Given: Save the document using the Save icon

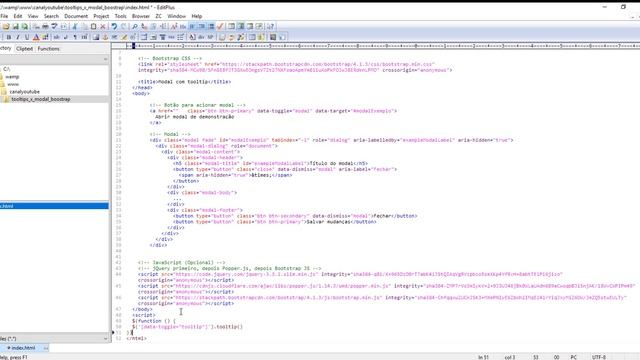Looking at the screenshot, I should tap(16, 27).
